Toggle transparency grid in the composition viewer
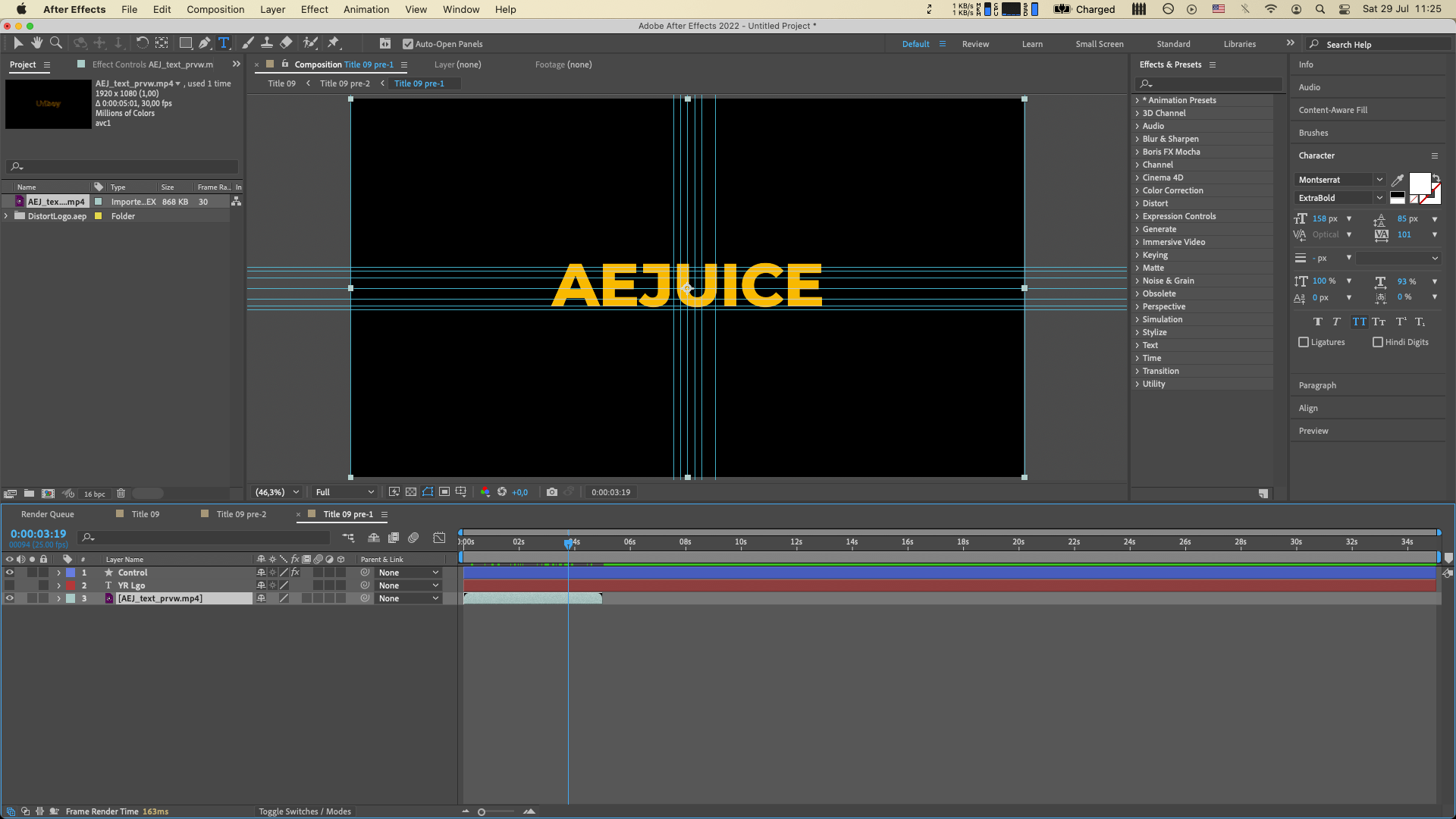Viewport: 1456px width, 819px height. click(x=410, y=491)
